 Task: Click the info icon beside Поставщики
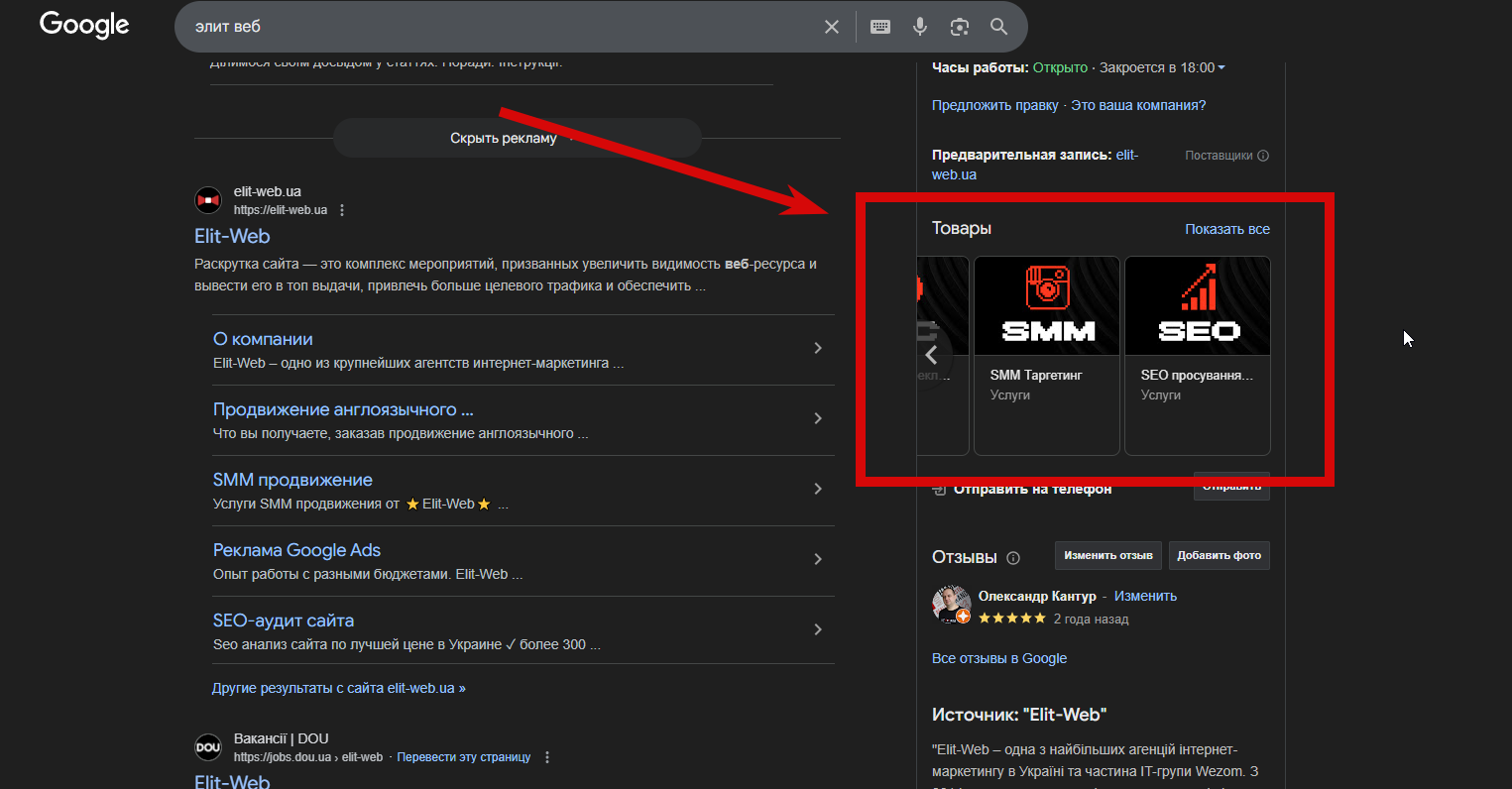1263,156
